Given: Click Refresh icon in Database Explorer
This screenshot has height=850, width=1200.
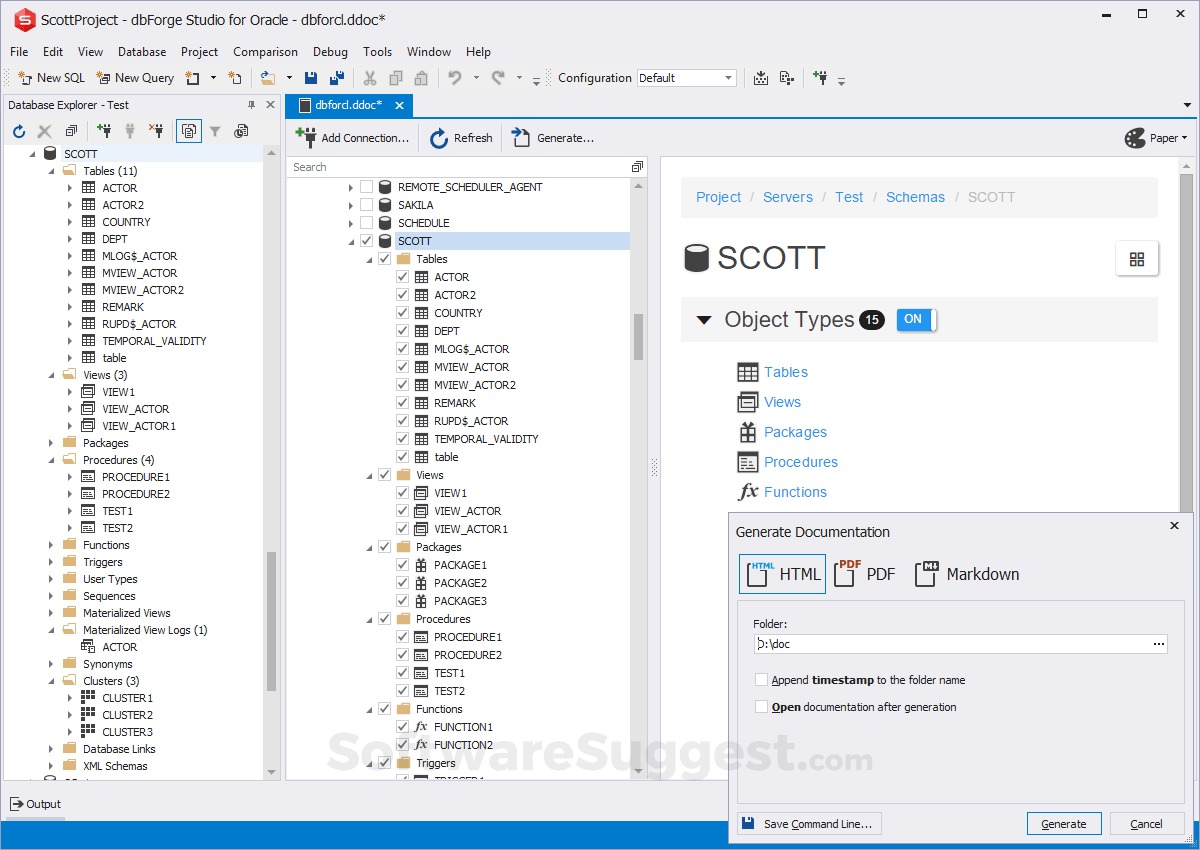Looking at the screenshot, I should coord(19,131).
